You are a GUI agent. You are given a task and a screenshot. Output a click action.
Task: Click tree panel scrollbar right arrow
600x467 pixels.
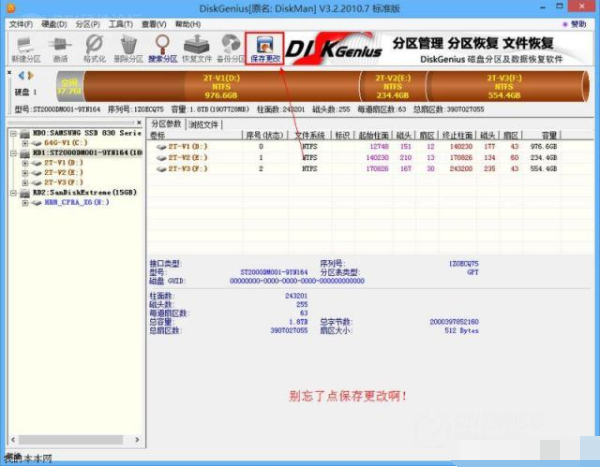coord(137,440)
